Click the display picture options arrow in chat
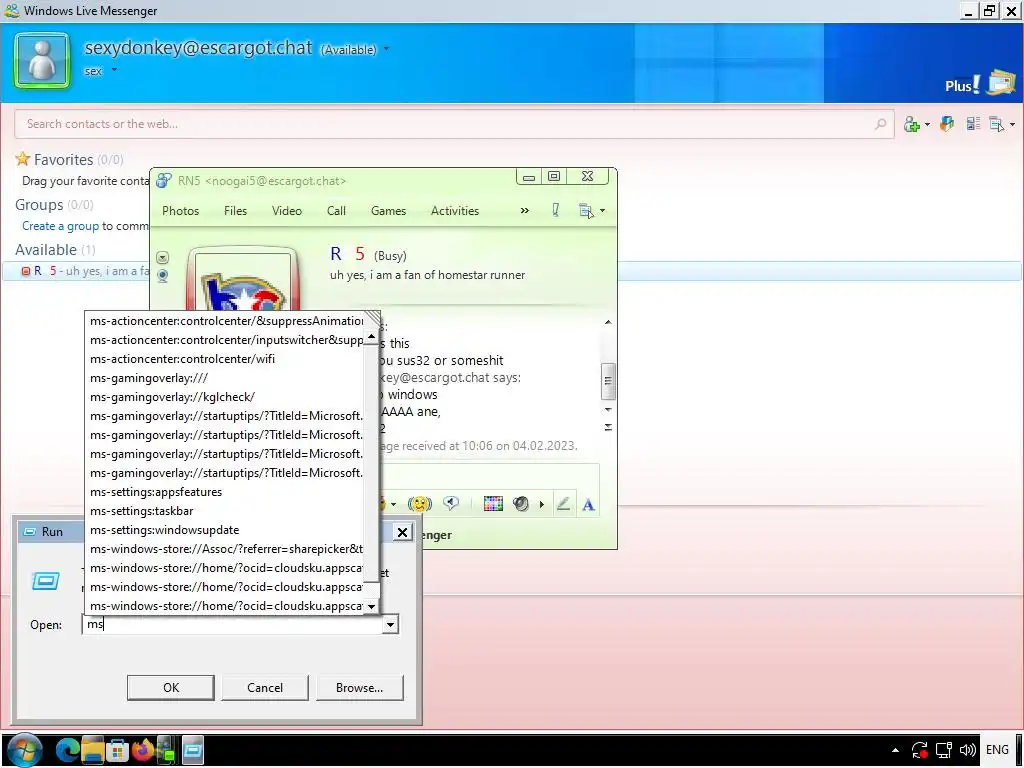The image size is (1024, 768). pyautogui.click(x=163, y=257)
